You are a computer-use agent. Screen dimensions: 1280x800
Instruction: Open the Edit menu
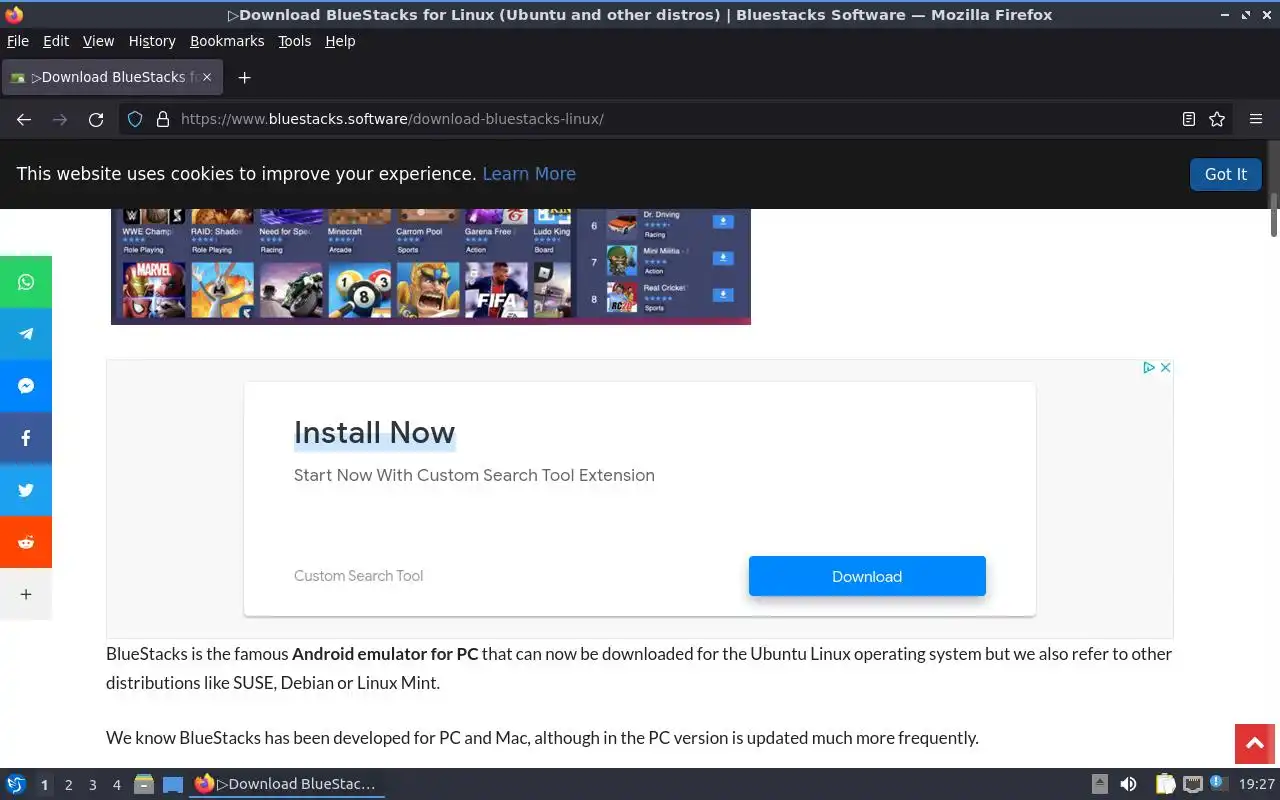pos(56,41)
